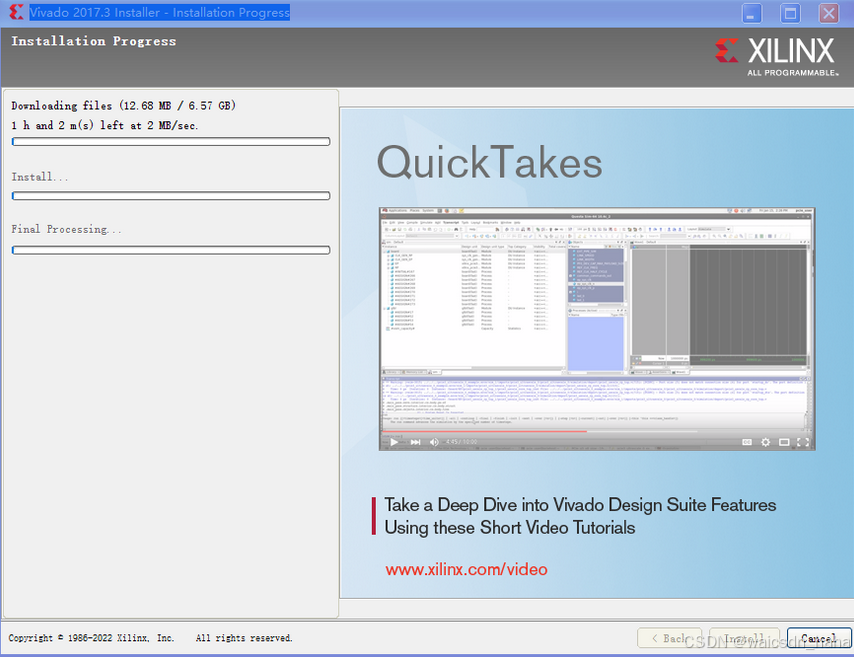
Task: Click 'All rights reserved.' text
Action: [x=244, y=637]
